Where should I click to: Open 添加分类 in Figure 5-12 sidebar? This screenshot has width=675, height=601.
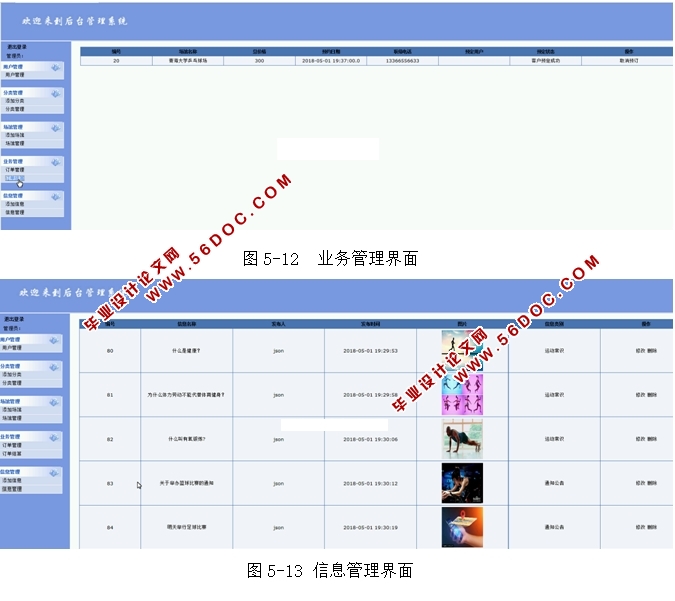point(15,101)
